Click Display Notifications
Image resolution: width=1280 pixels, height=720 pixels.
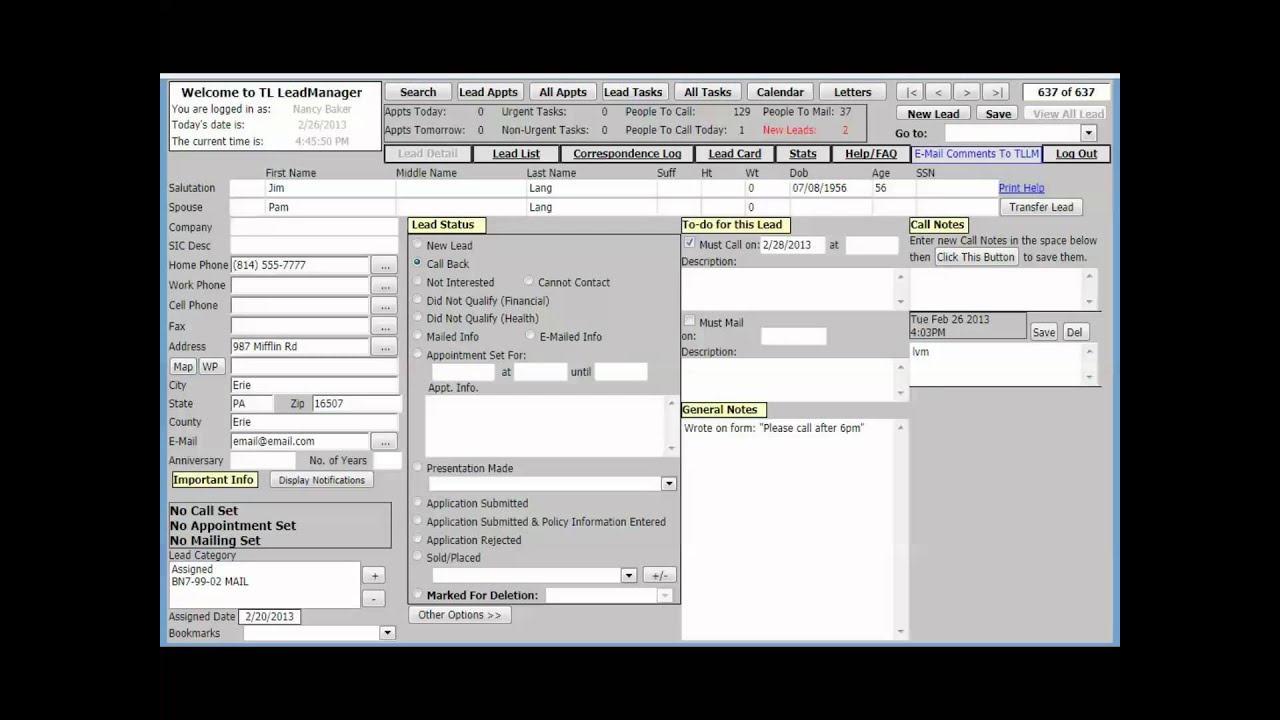(x=322, y=480)
